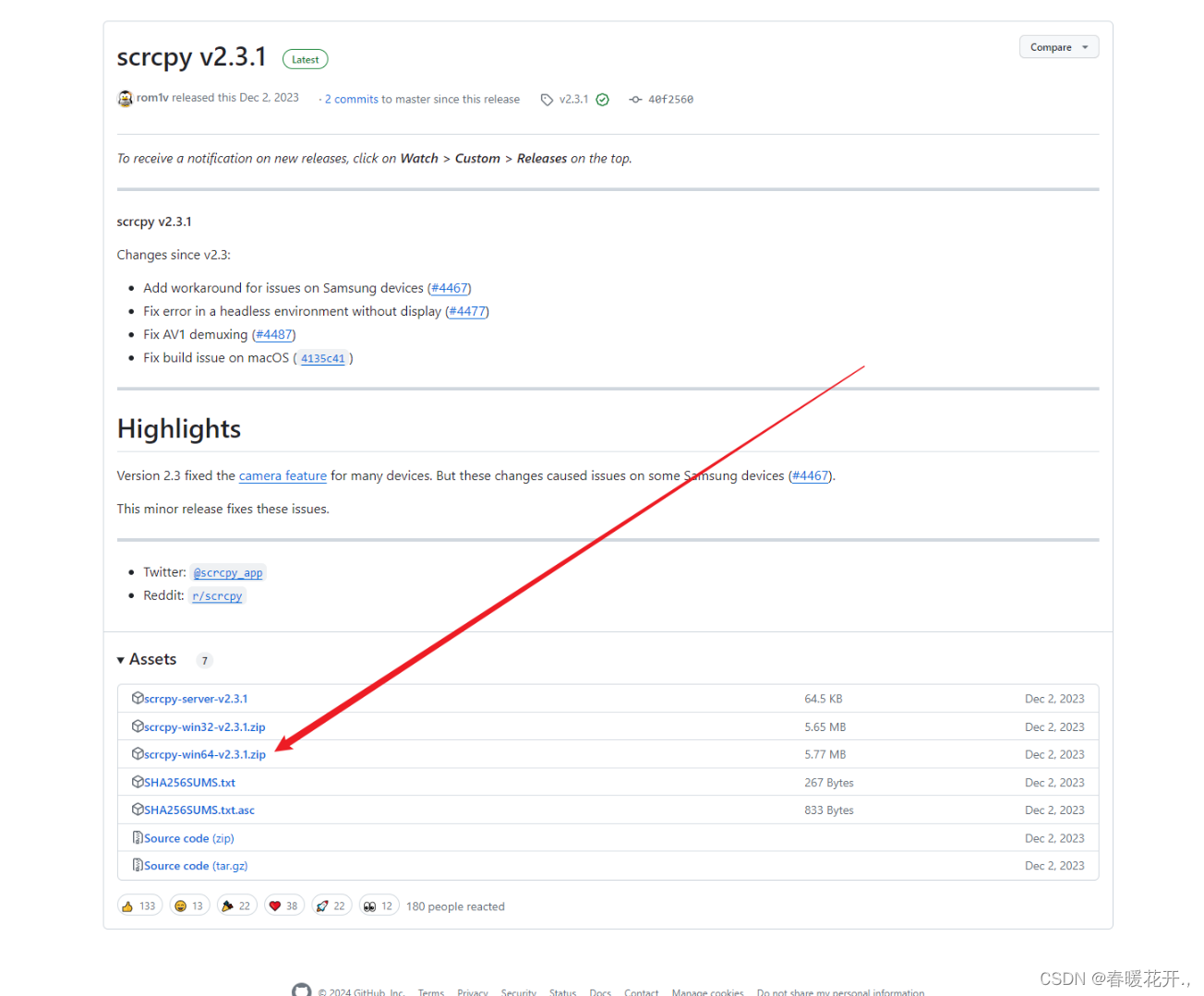This screenshot has height=996, width=1204.
Task: Click the 833 Bytes size value
Action: tap(828, 810)
